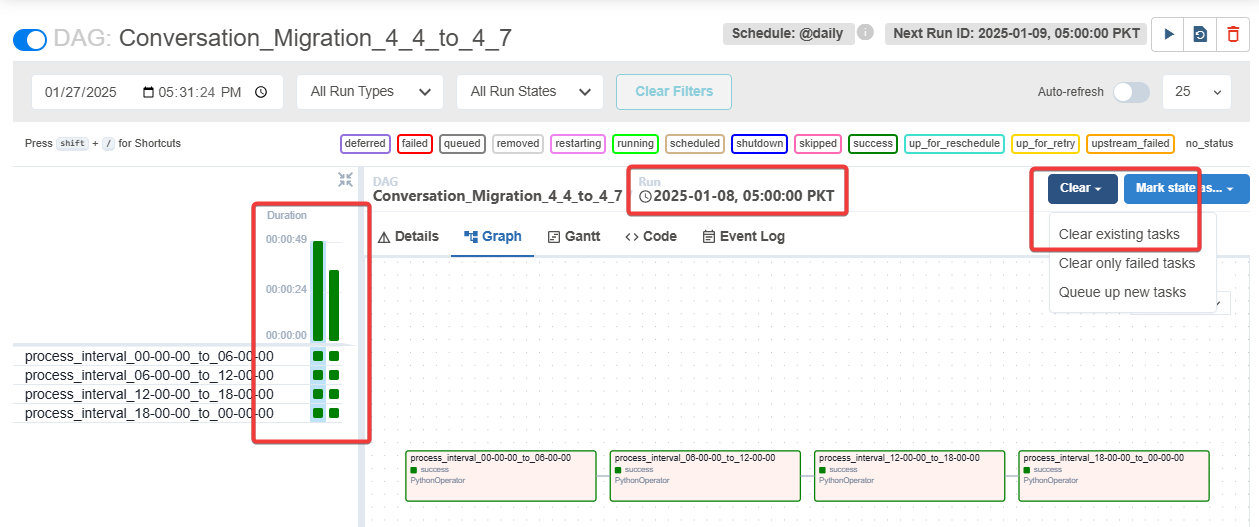Open the calendar picker in the date field
The height and width of the screenshot is (527, 1259).
coord(149,92)
